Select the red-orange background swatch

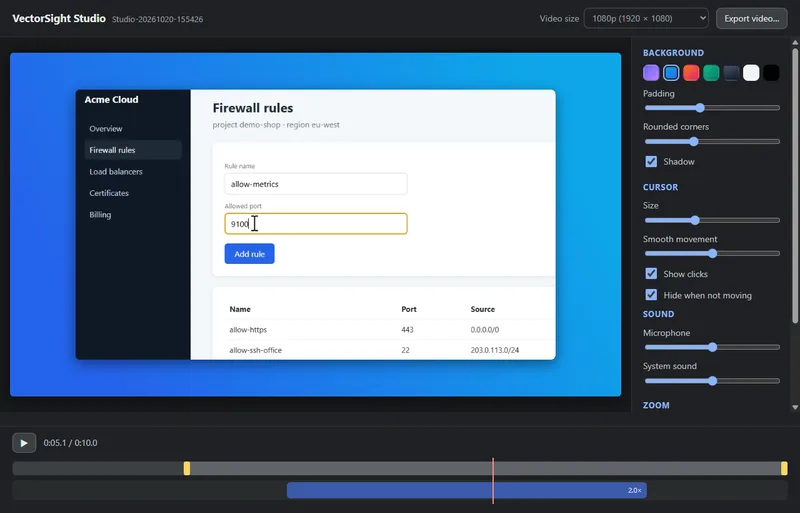click(x=691, y=73)
